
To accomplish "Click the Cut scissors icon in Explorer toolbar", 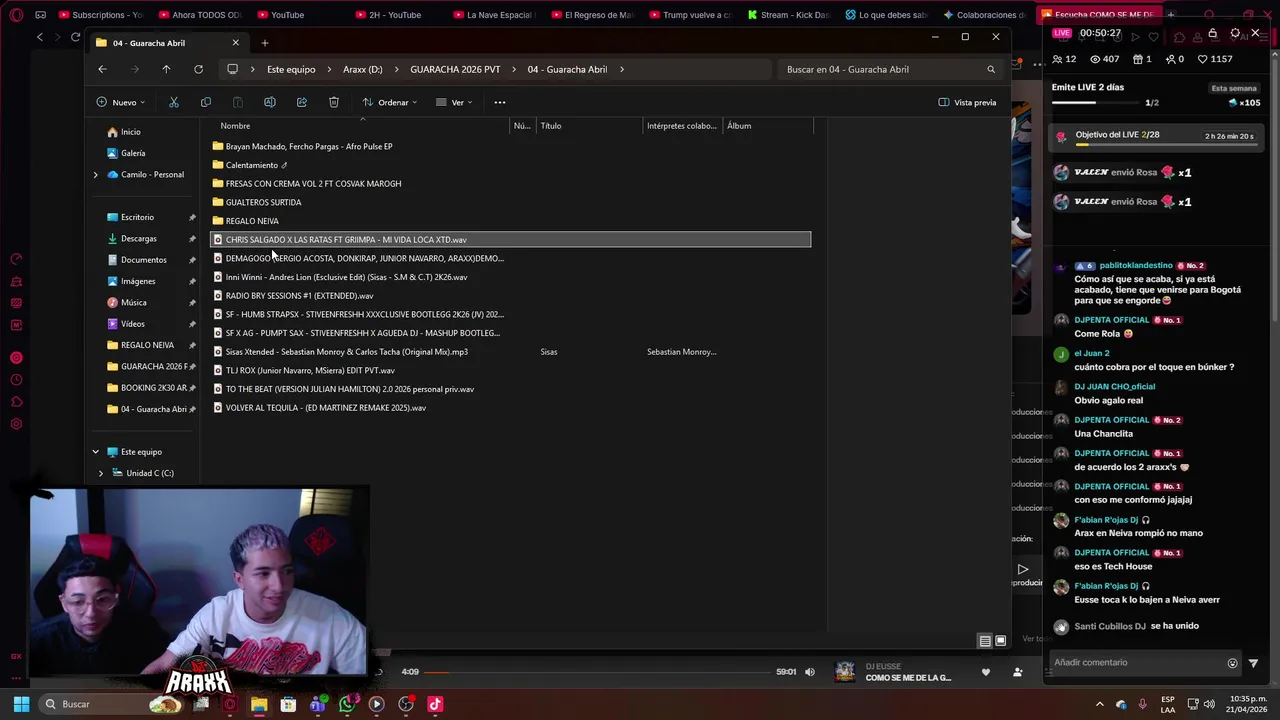I will coord(174,102).
